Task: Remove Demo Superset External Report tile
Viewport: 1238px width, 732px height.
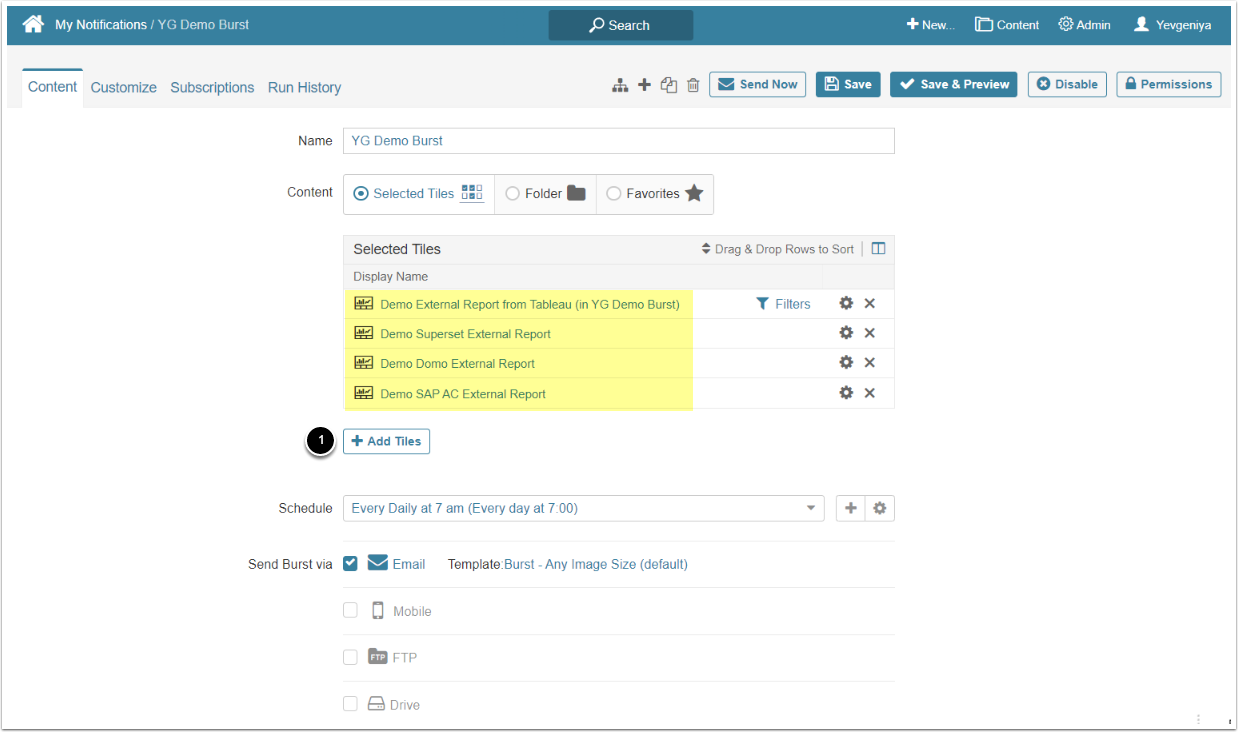Action: tap(870, 333)
